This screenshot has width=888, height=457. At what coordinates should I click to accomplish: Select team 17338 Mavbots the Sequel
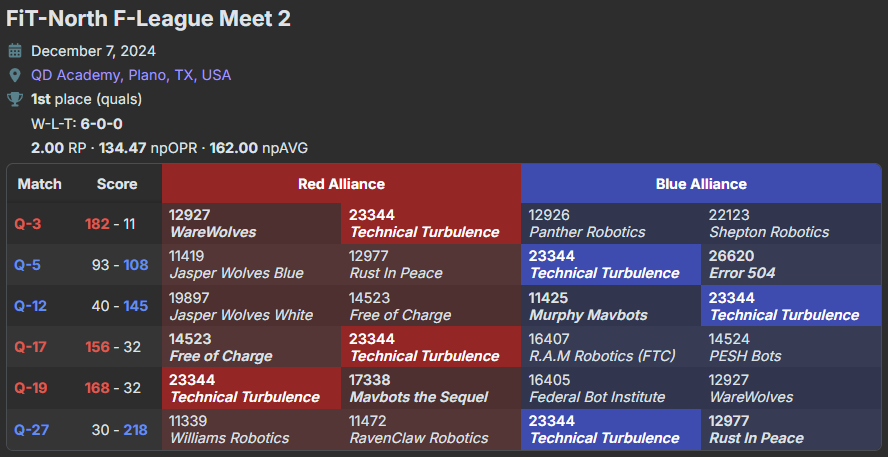click(x=419, y=388)
